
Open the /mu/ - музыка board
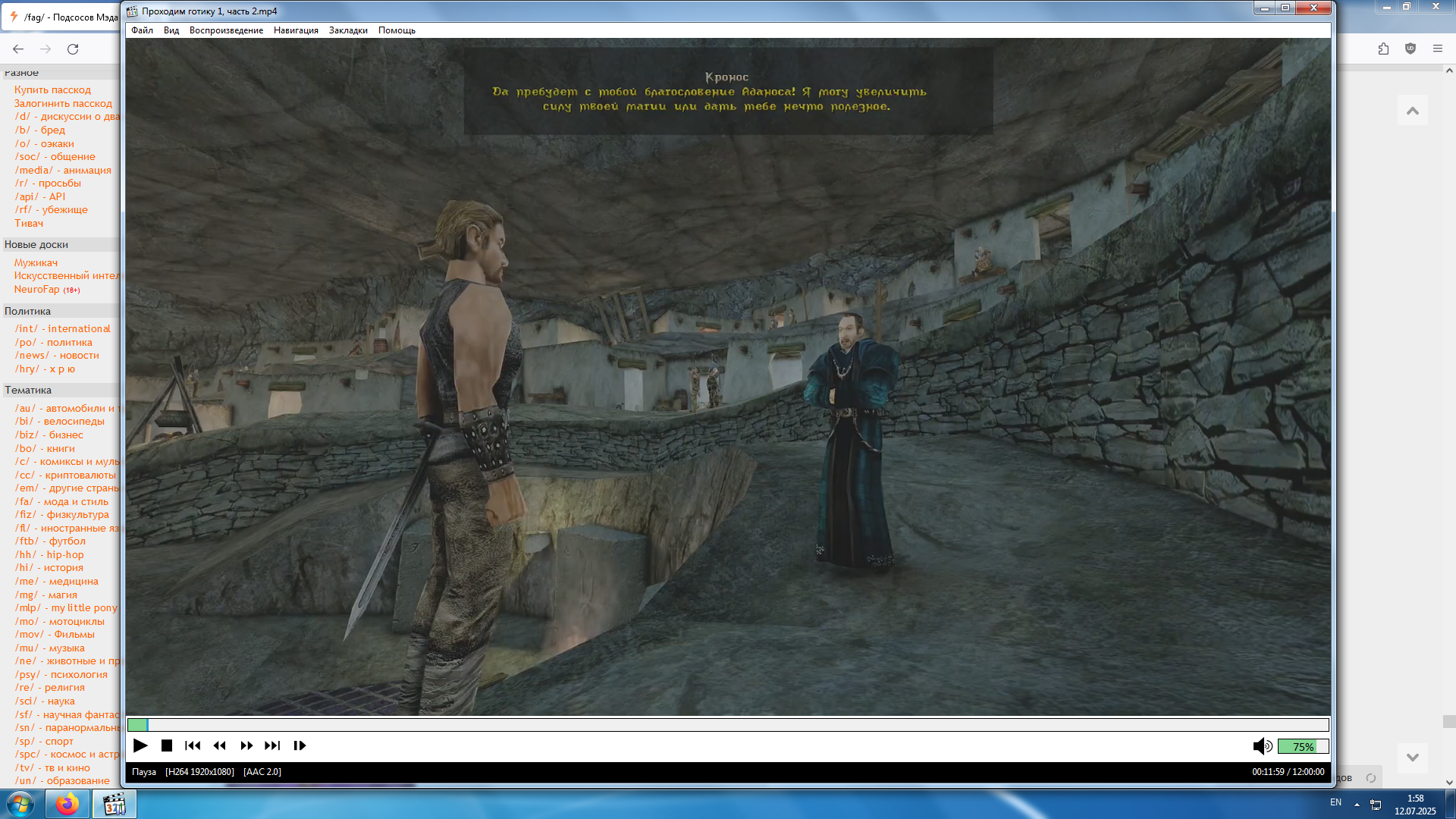pyautogui.click(x=50, y=648)
